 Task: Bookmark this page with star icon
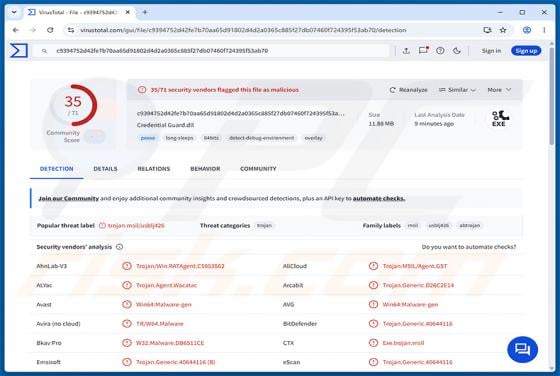[x=503, y=30]
